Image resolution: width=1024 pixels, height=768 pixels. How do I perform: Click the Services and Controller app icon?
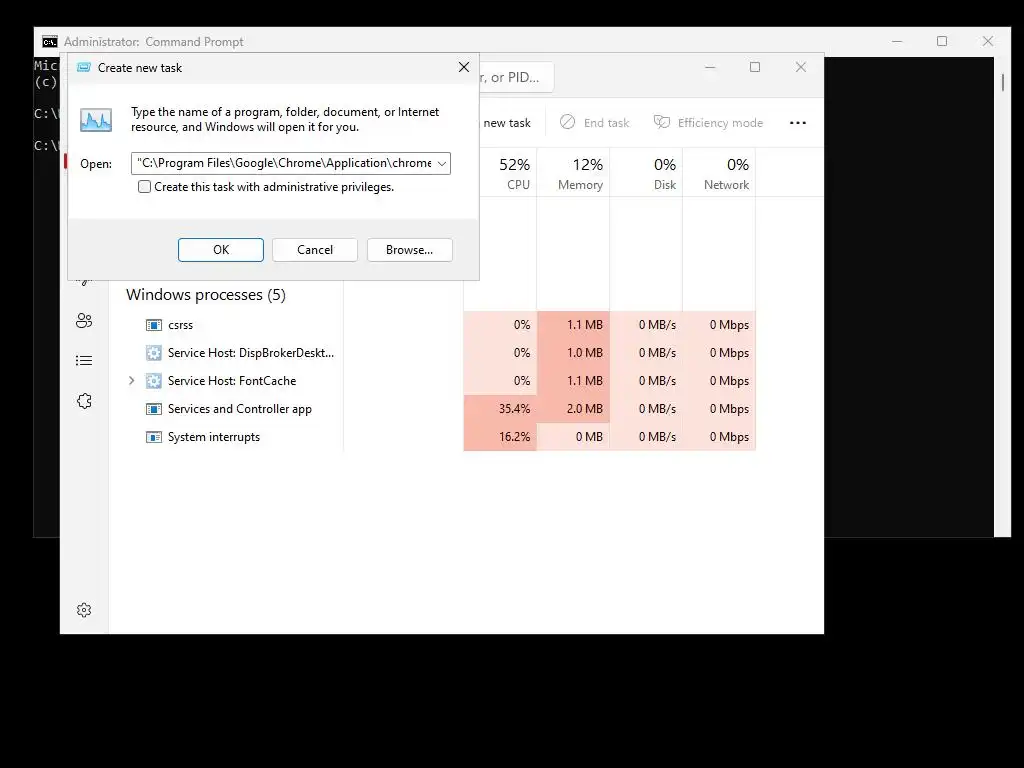153,409
